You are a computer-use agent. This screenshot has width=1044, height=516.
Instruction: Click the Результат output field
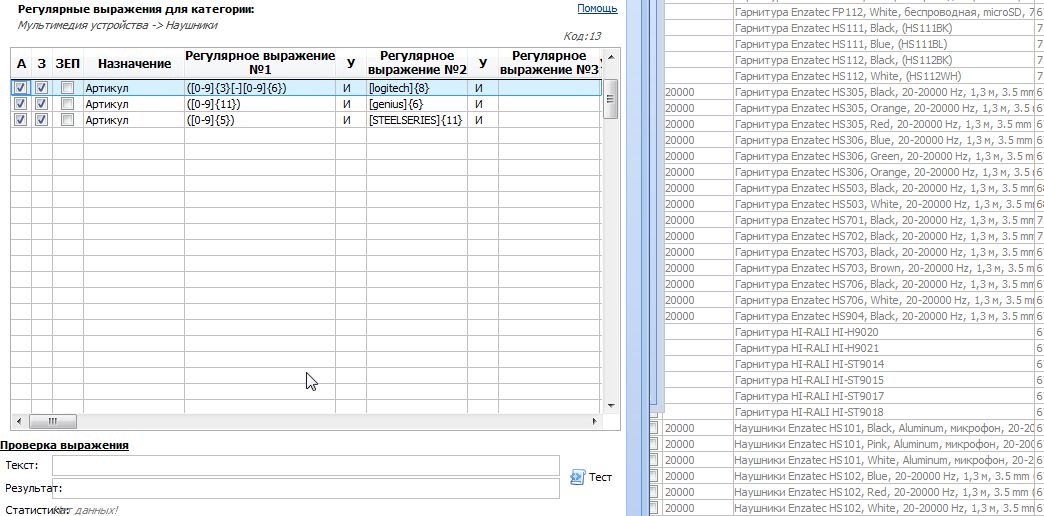pyautogui.click(x=306, y=489)
